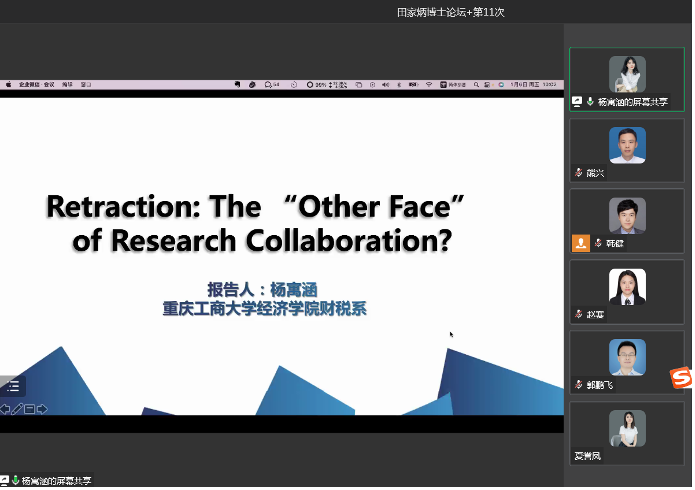The height and width of the screenshot is (490, 695).
Task: Click the Apple menu in shared menu bar
Action: (x=7, y=85)
